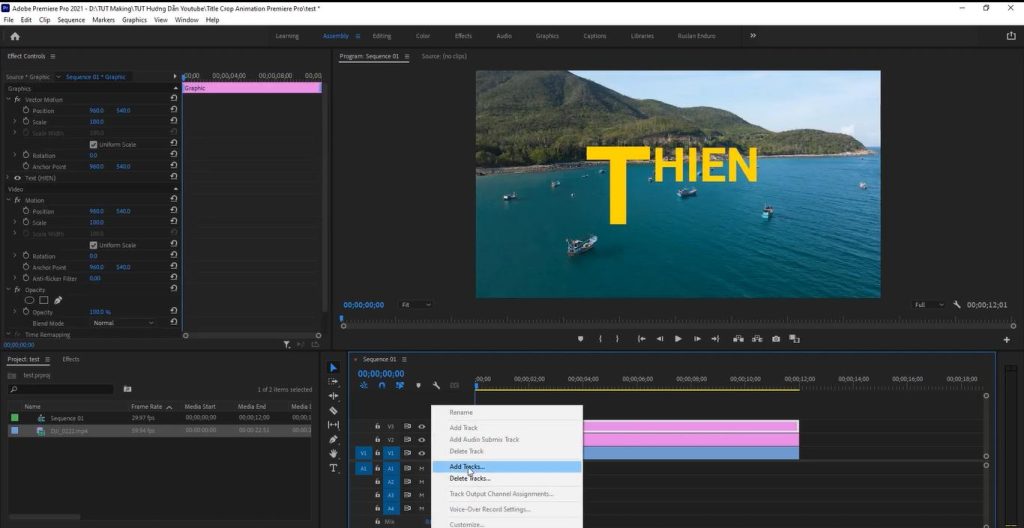Toggle Position stopwatch under Vector Motion
1024x528 pixels.
coord(26,110)
